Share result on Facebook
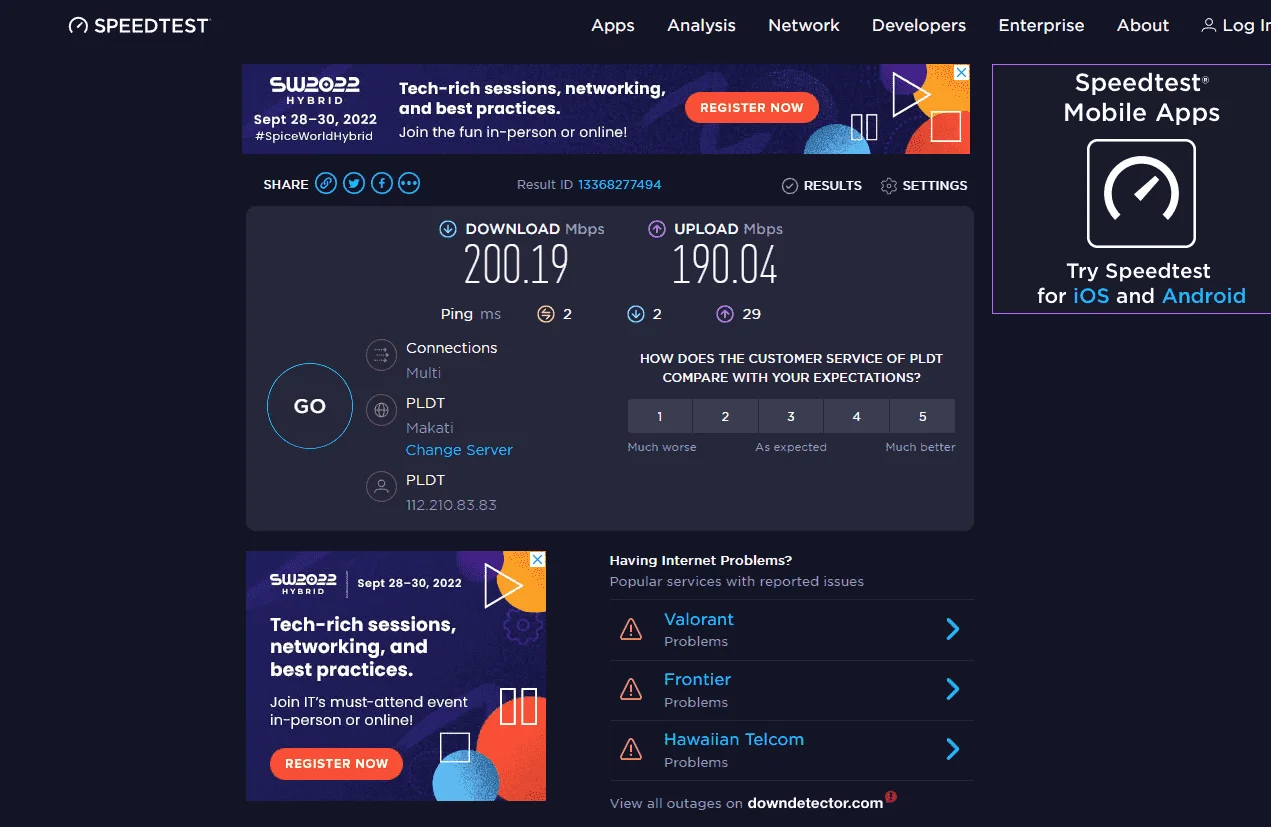 point(381,183)
